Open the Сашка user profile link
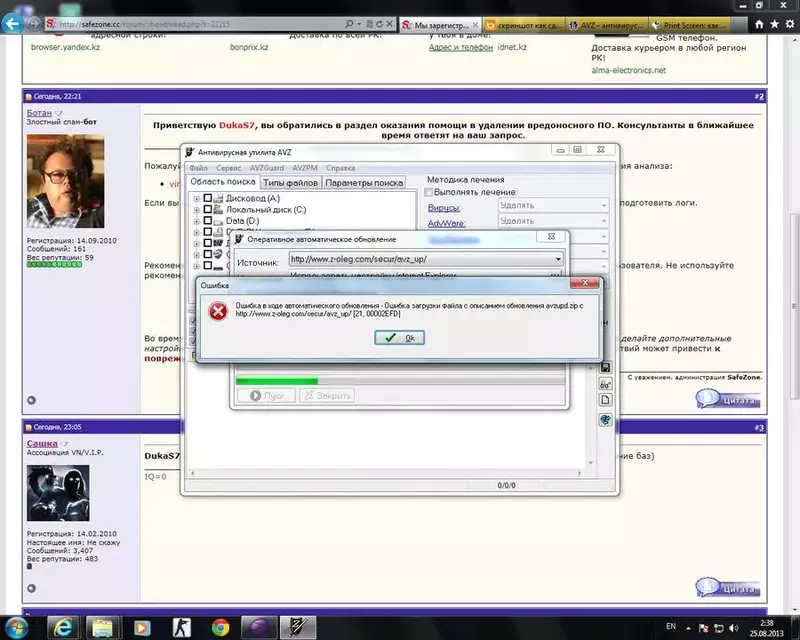800x640 pixels. coord(42,443)
